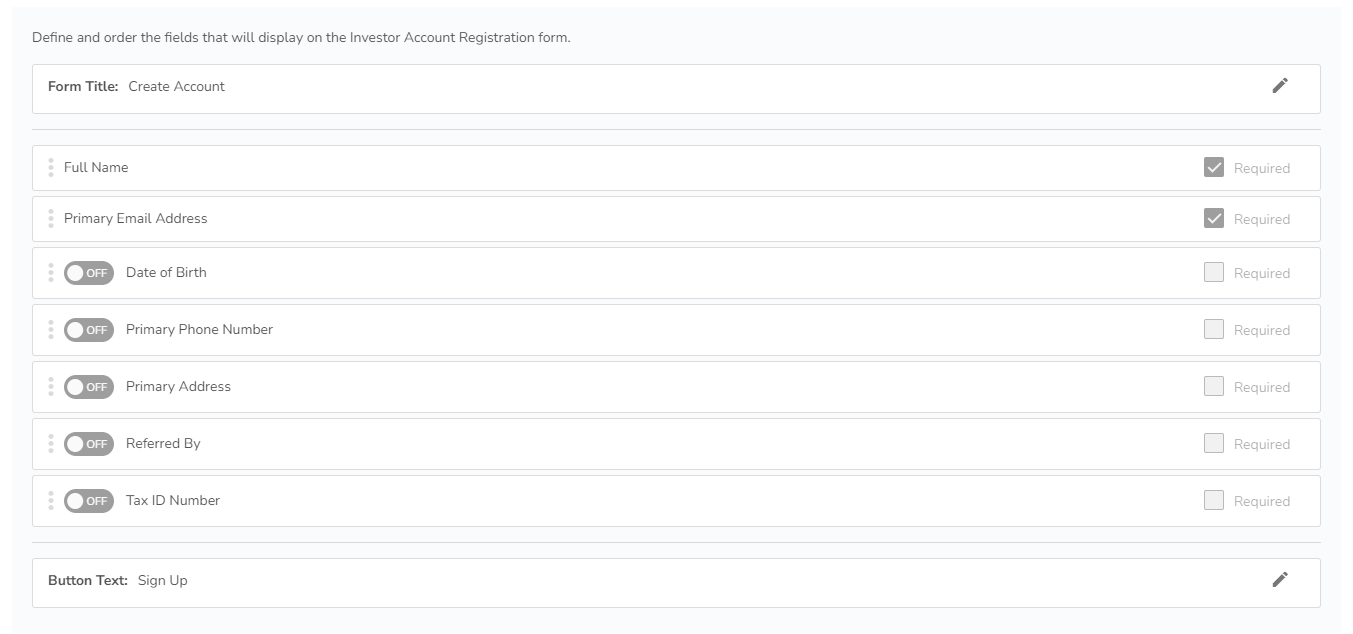
Task: Click the Form Title 'Create Account' text
Action: click(x=176, y=87)
